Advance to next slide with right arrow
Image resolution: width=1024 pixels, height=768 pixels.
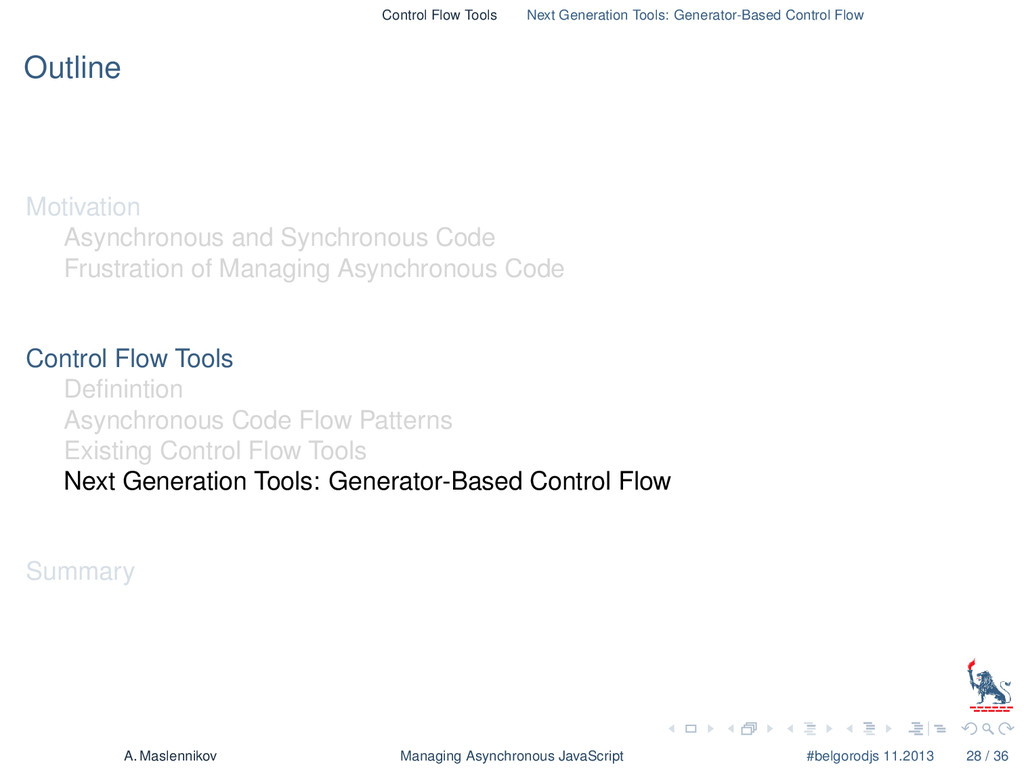click(711, 729)
